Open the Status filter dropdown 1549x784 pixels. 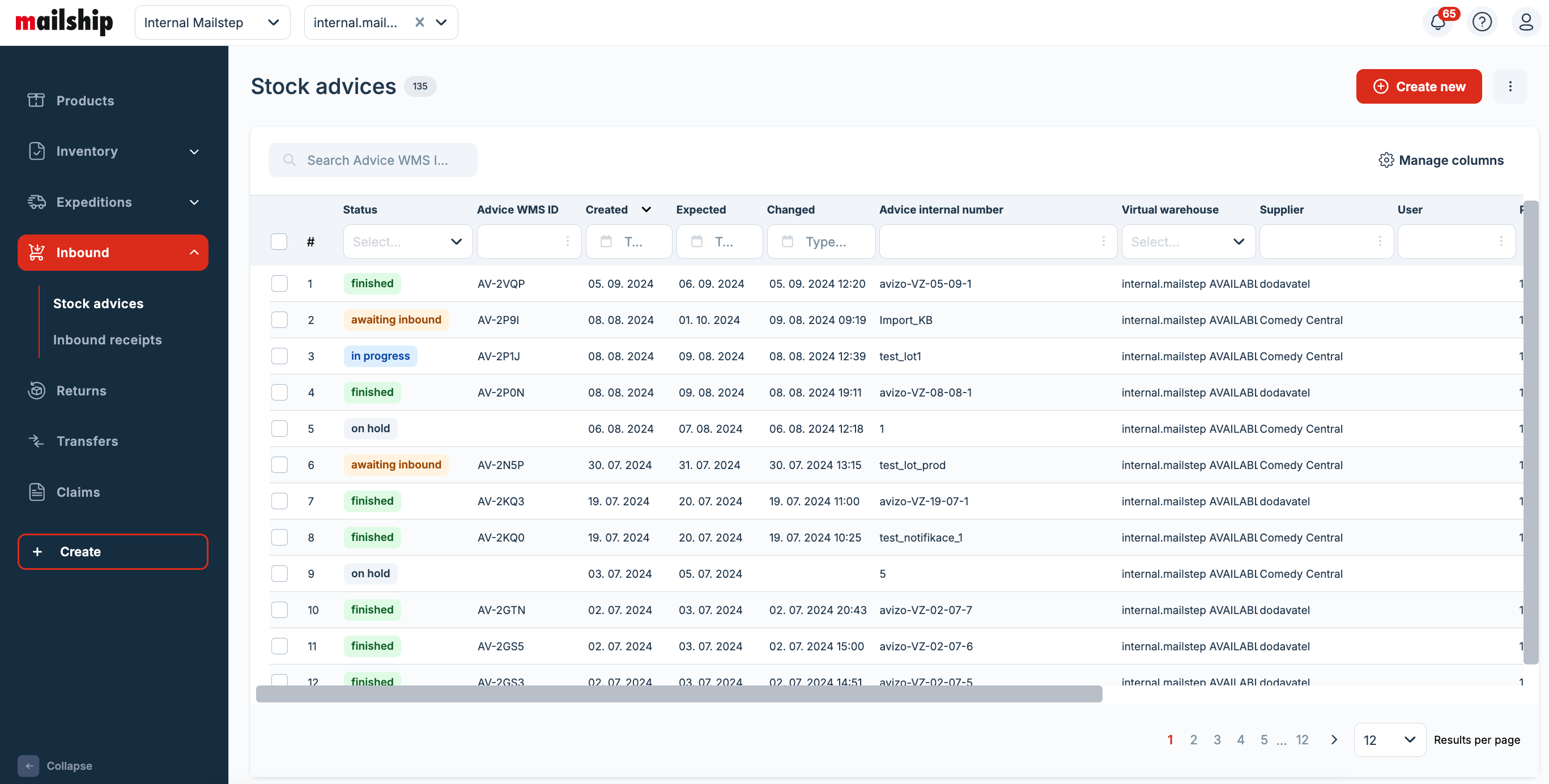407,242
